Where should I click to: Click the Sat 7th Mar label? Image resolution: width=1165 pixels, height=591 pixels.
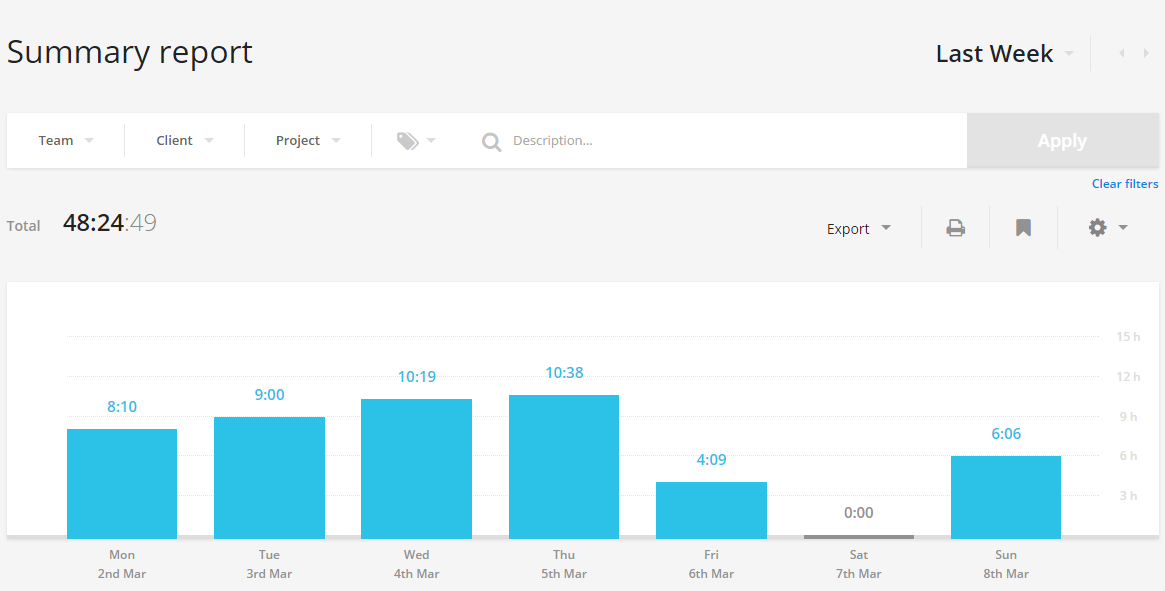859,564
